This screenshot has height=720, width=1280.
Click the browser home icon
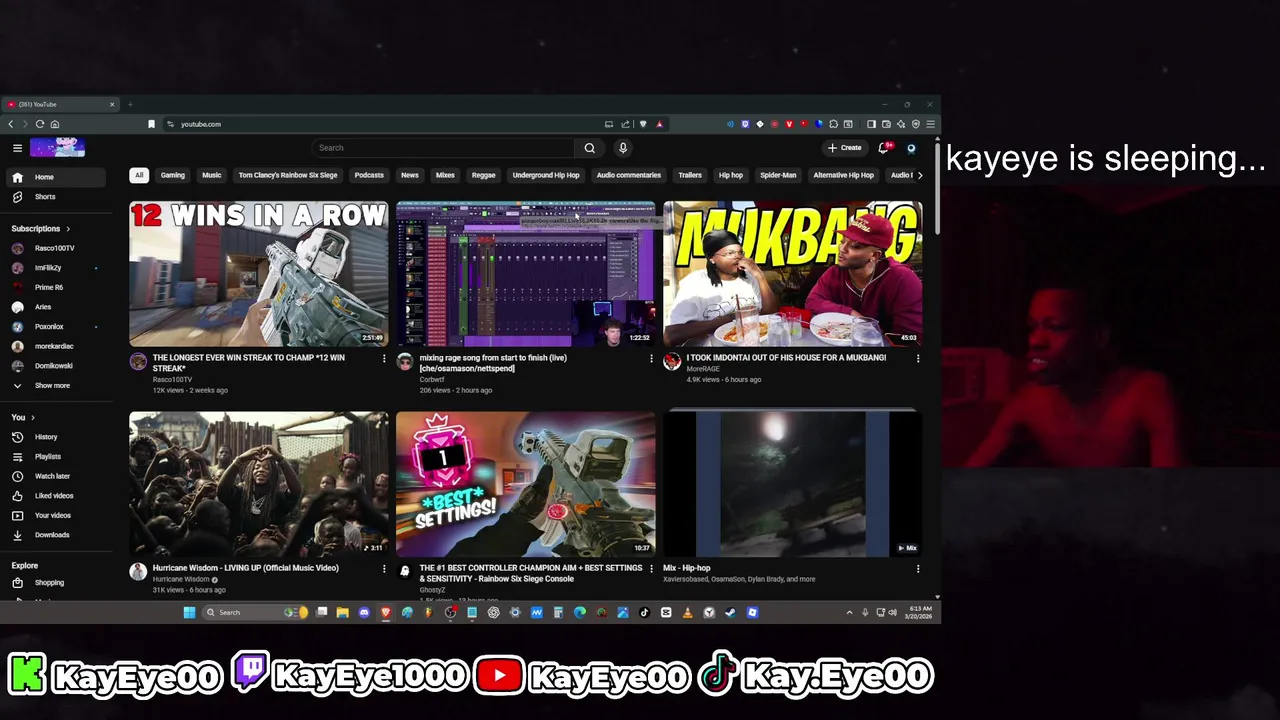55,124
